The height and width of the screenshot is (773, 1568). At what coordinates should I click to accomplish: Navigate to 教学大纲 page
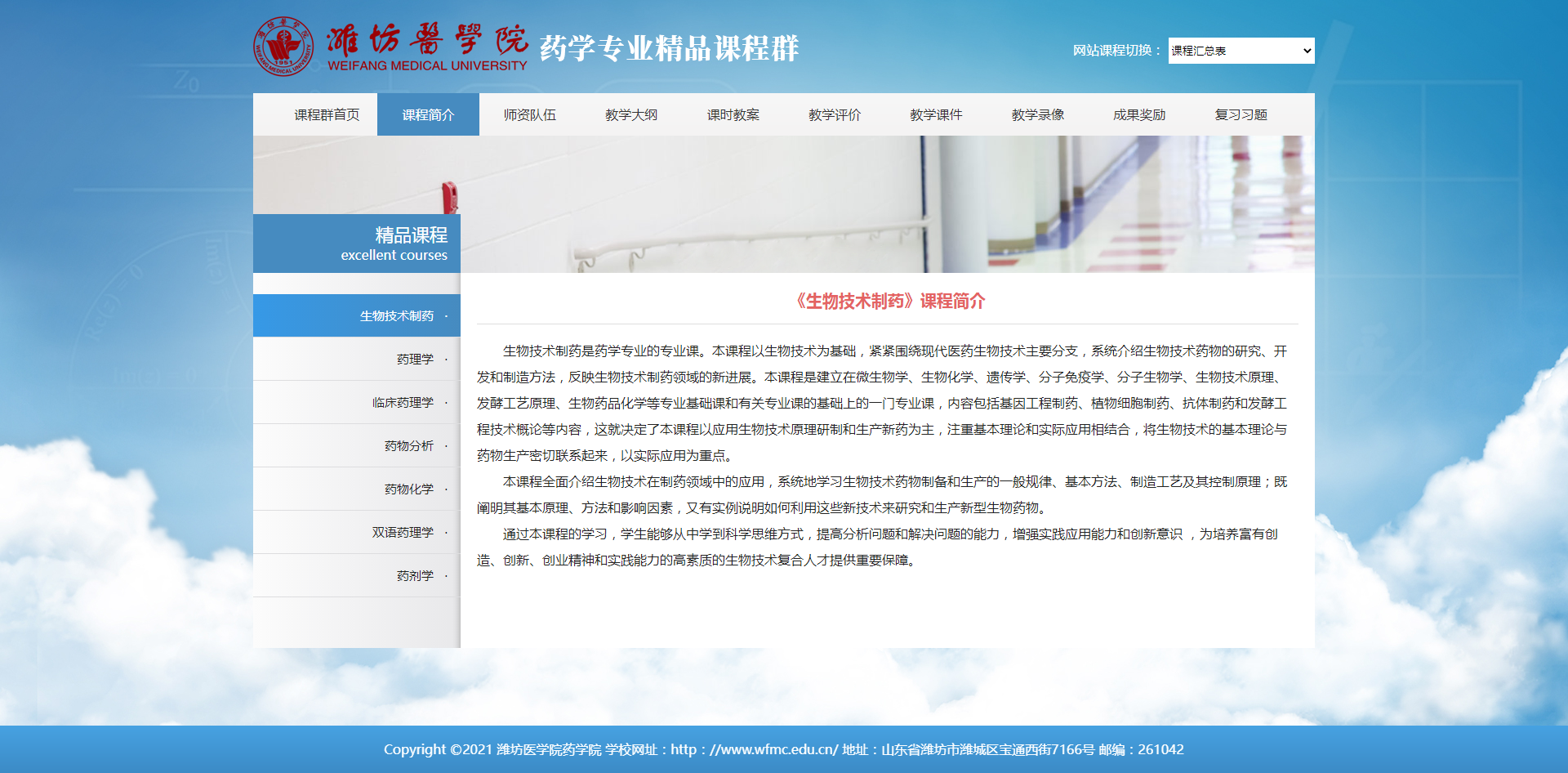tap(630, 115)
